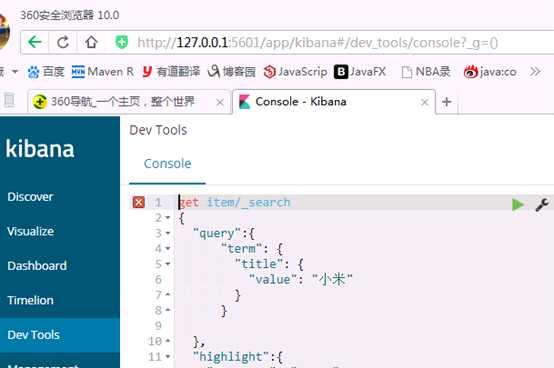Click the "value": "小米" line
The height and width of the screenshot is (368, 554).
301,279
